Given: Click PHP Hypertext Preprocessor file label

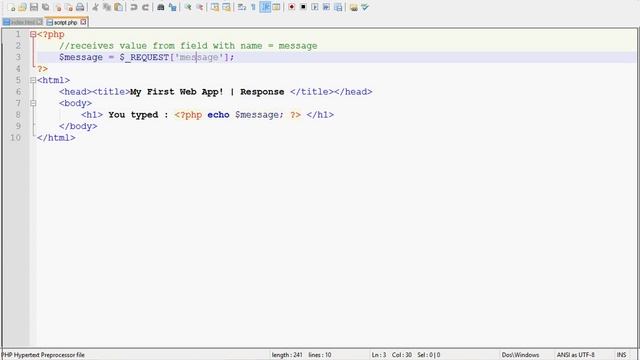Looking at the screenshot, I should tap(42, 355).
